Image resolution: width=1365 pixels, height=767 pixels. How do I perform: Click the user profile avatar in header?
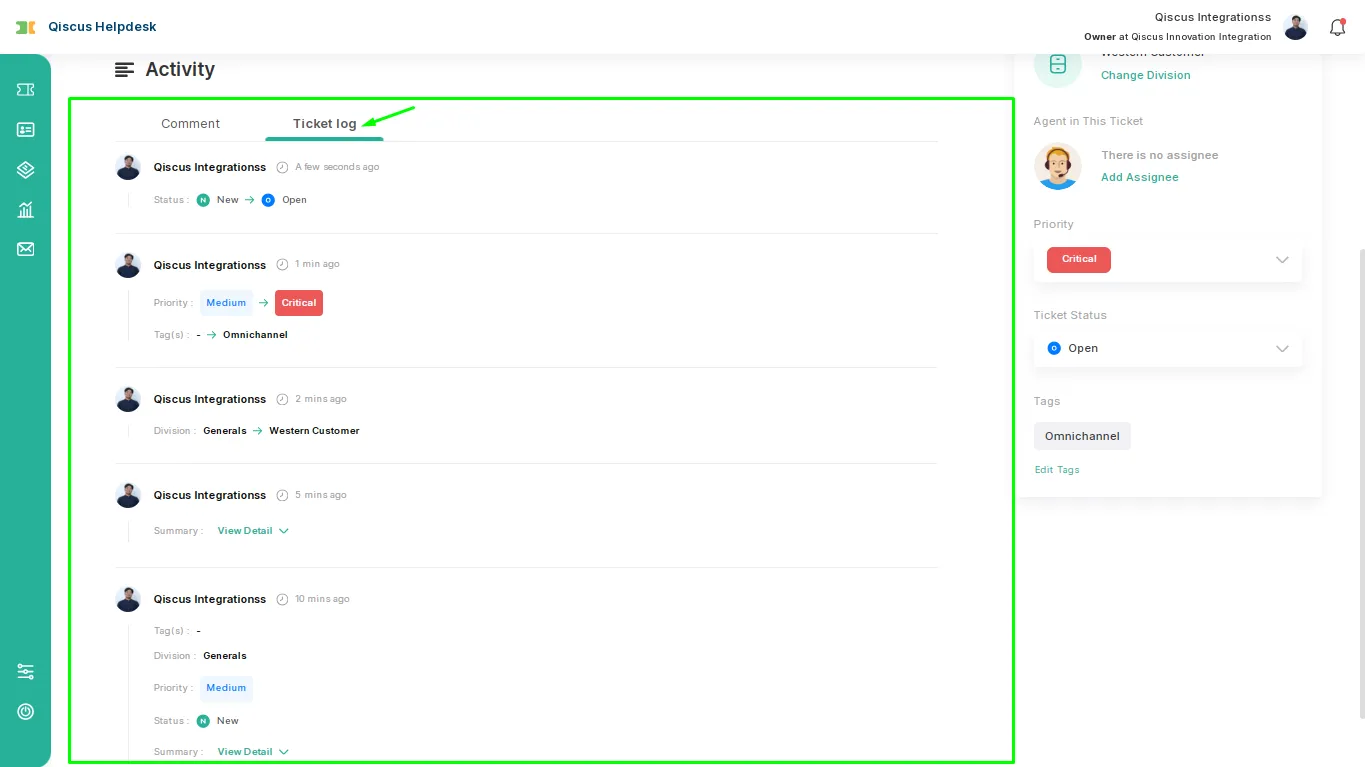[x=1296, y=28]
